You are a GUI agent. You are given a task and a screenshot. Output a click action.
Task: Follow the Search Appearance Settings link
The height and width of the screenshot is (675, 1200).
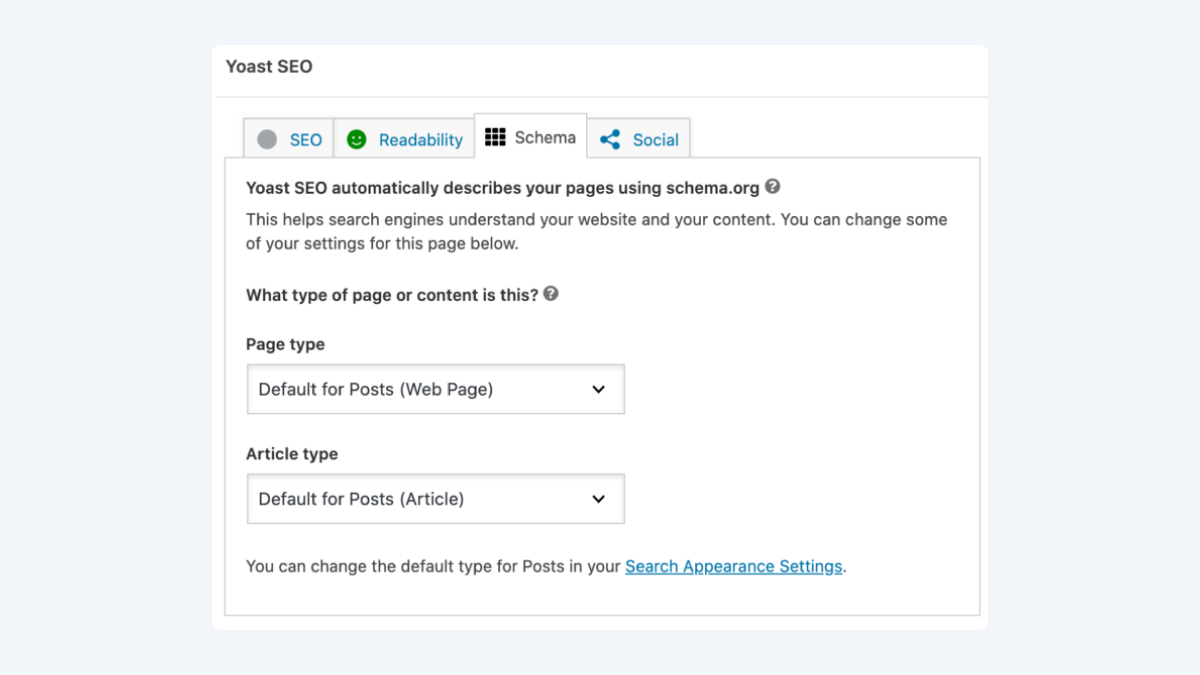coord(733,566)
